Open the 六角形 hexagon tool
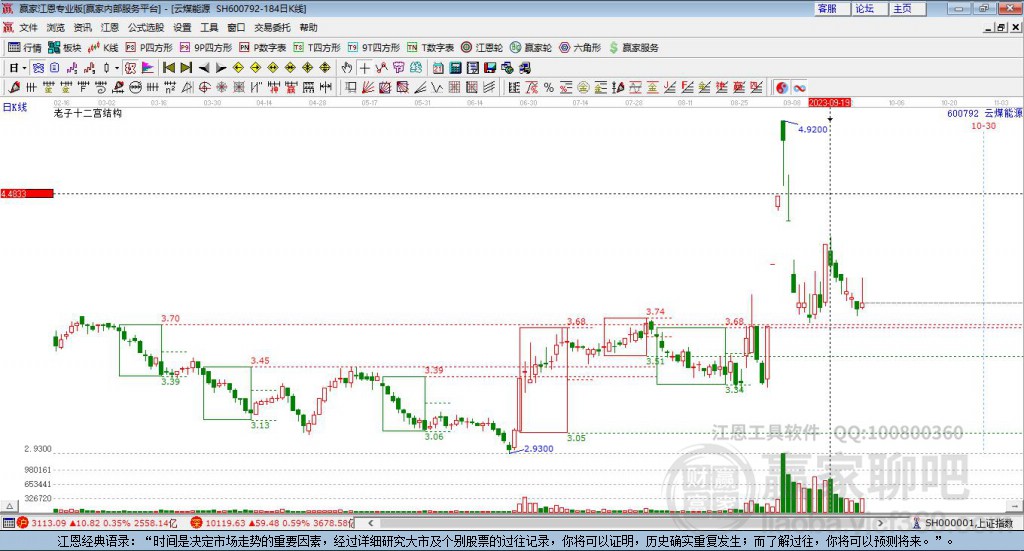The height and width of the screenshot is (551, 1024). tap(580, 48)
